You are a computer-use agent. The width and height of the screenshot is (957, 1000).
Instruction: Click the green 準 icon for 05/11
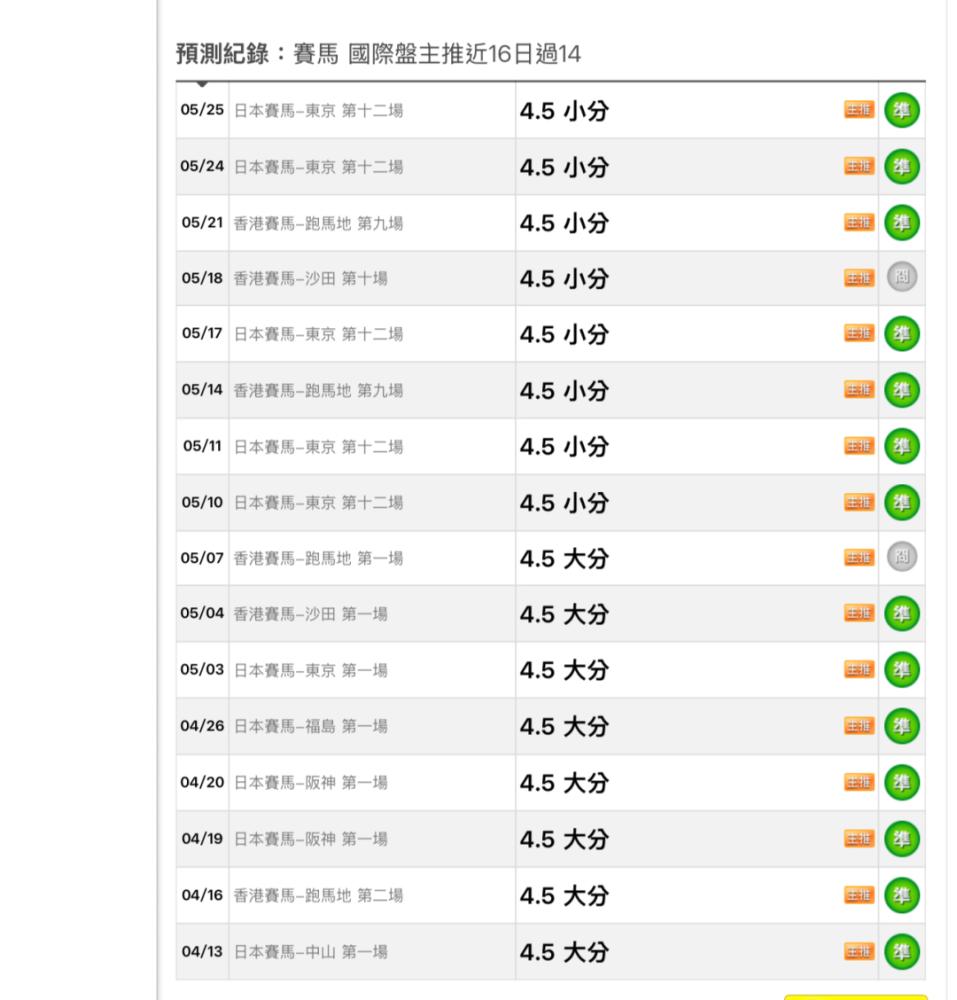click(x=902, y=446)
